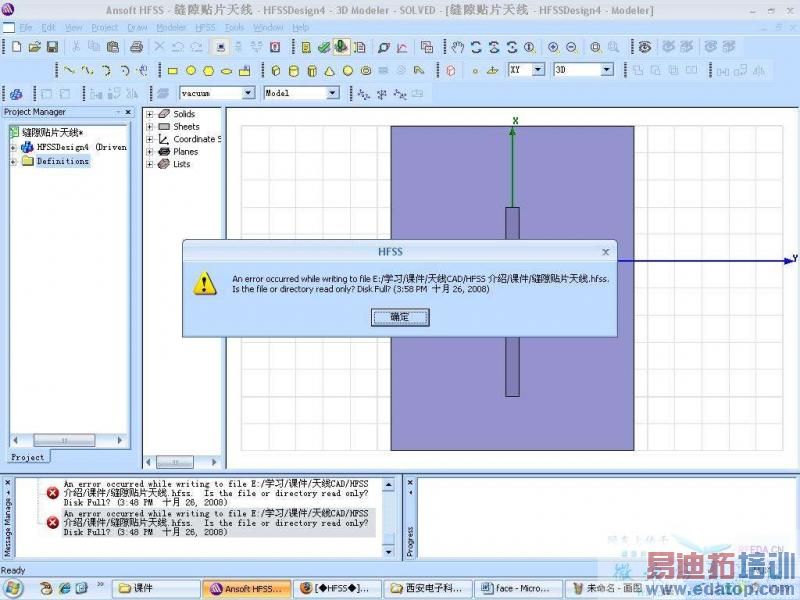Image resolution: width=800 pixels, height=600 pixels.
Task: Open the 3D movement mode dropdown
Action: pyautogui.click(x=607, y=69)
